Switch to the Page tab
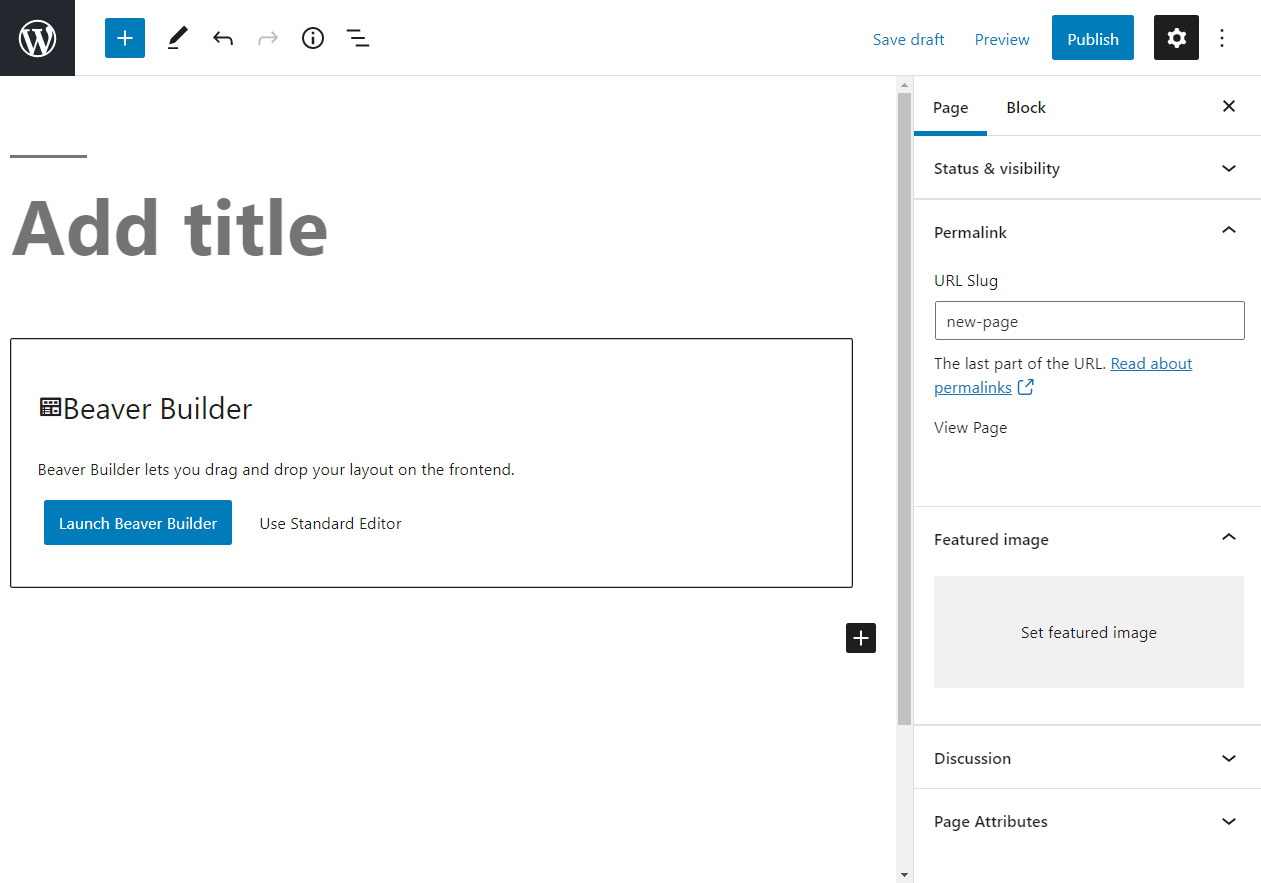This screenshot has width=1261, height=883. tap(950, 107)
